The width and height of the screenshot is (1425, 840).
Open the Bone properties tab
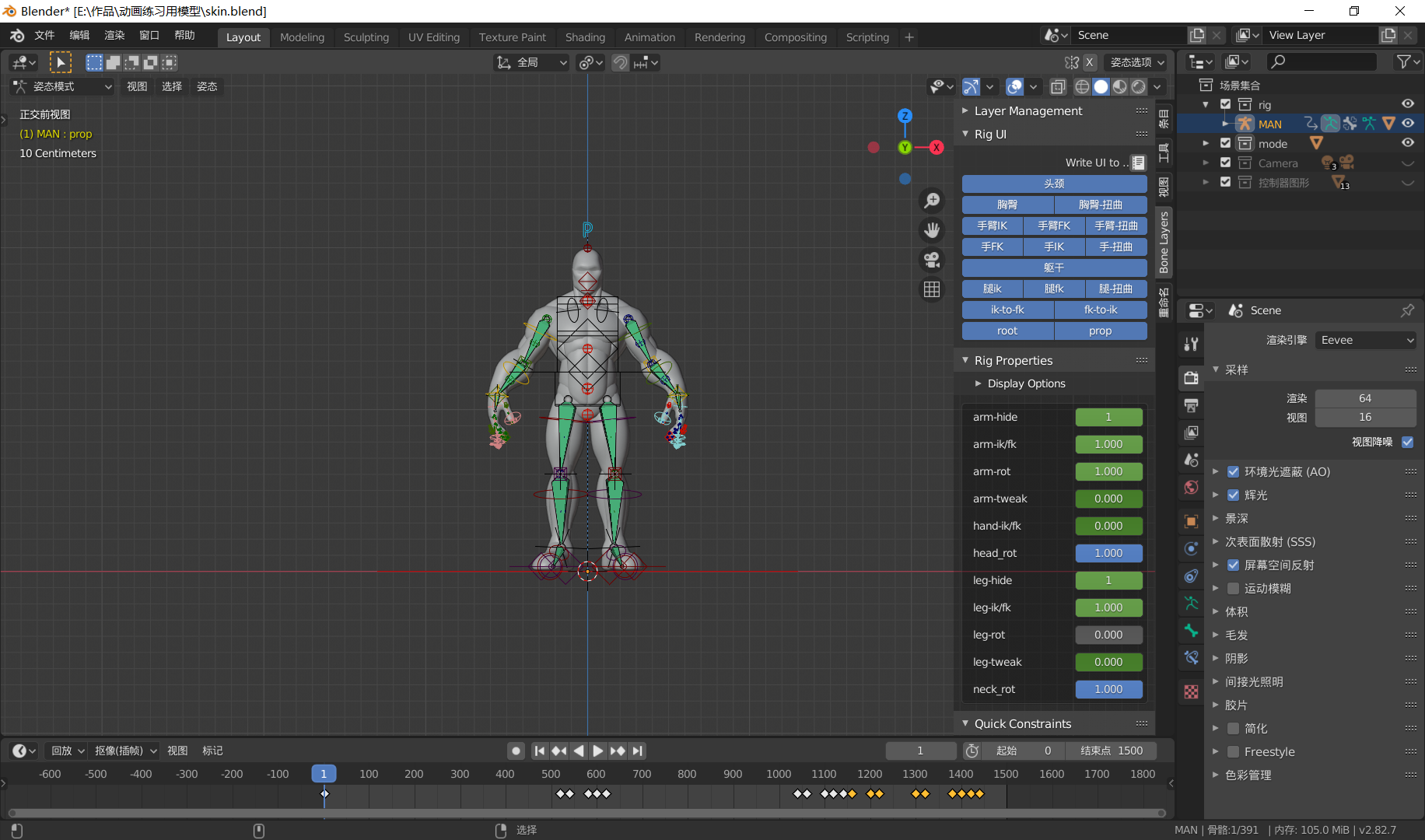(x=1191, y=630)
